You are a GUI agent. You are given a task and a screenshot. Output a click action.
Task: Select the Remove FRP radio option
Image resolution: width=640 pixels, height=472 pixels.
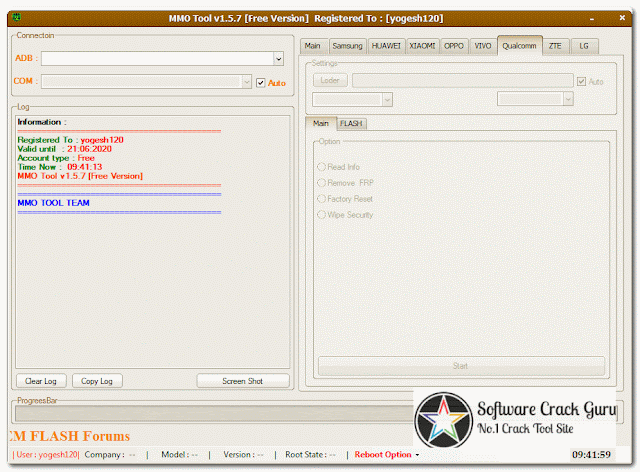pyautogui.click(x=345, y=183)
